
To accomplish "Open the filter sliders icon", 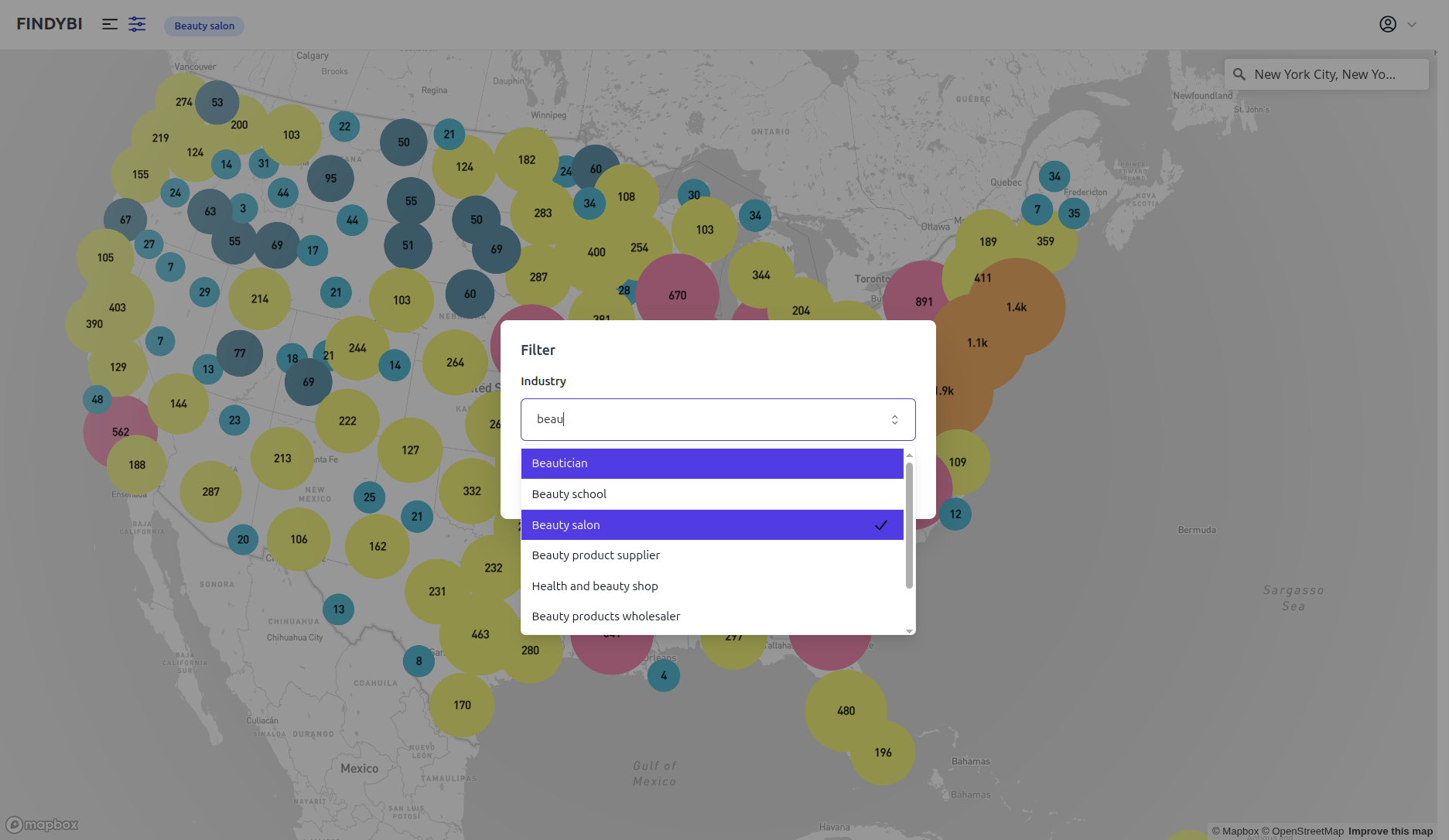I will click(x=137, y=25).
